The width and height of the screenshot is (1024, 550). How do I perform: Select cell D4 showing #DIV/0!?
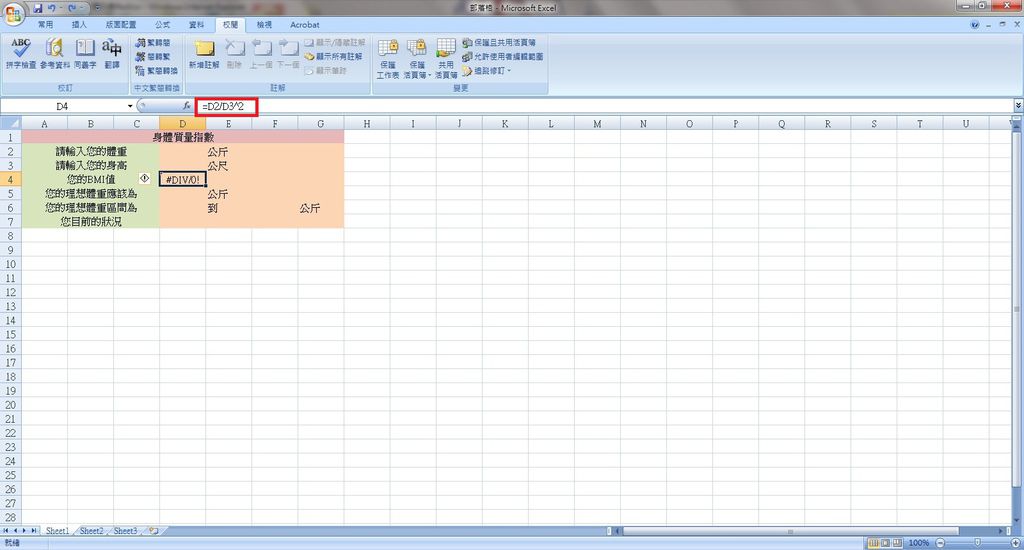click(182, 179)
